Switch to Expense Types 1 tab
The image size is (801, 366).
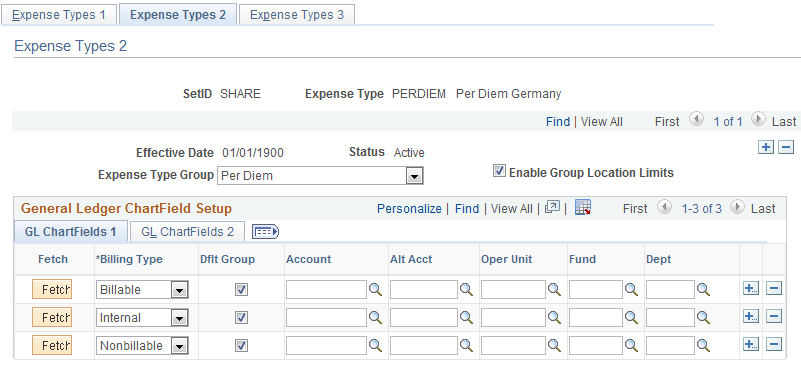pyautogui.click(x=59, y=14)
